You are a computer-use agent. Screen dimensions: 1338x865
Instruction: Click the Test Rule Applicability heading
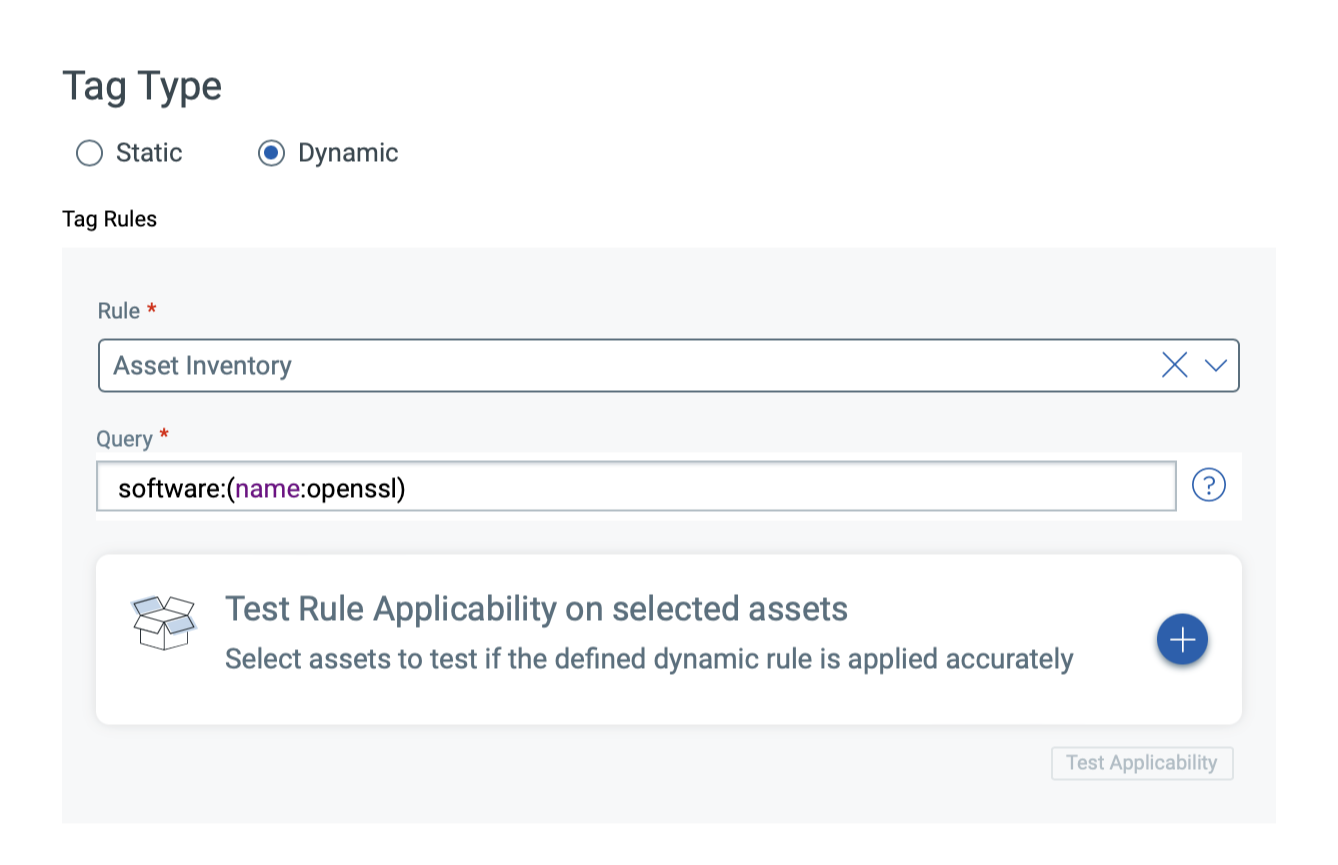coord(536,608)
